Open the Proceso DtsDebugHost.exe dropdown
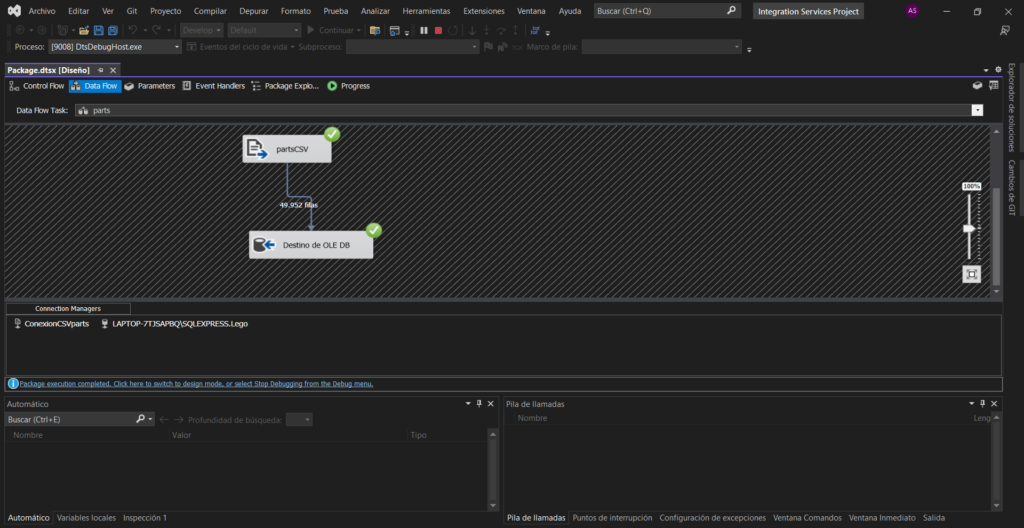This screenshot has height=528, width=1024. (x=177, y=47)
